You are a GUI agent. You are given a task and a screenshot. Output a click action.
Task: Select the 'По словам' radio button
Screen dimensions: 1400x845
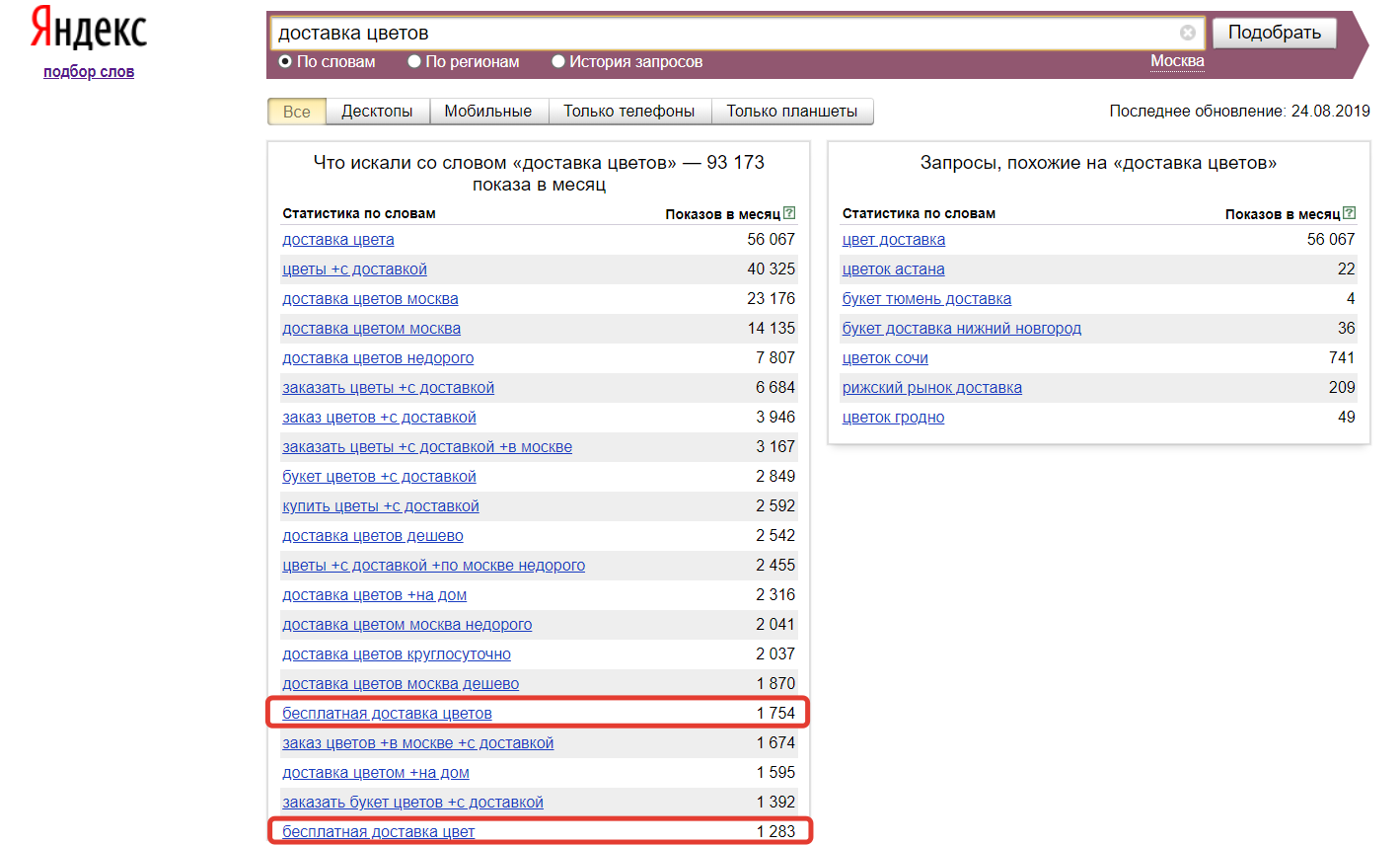[x=285, y=61]
